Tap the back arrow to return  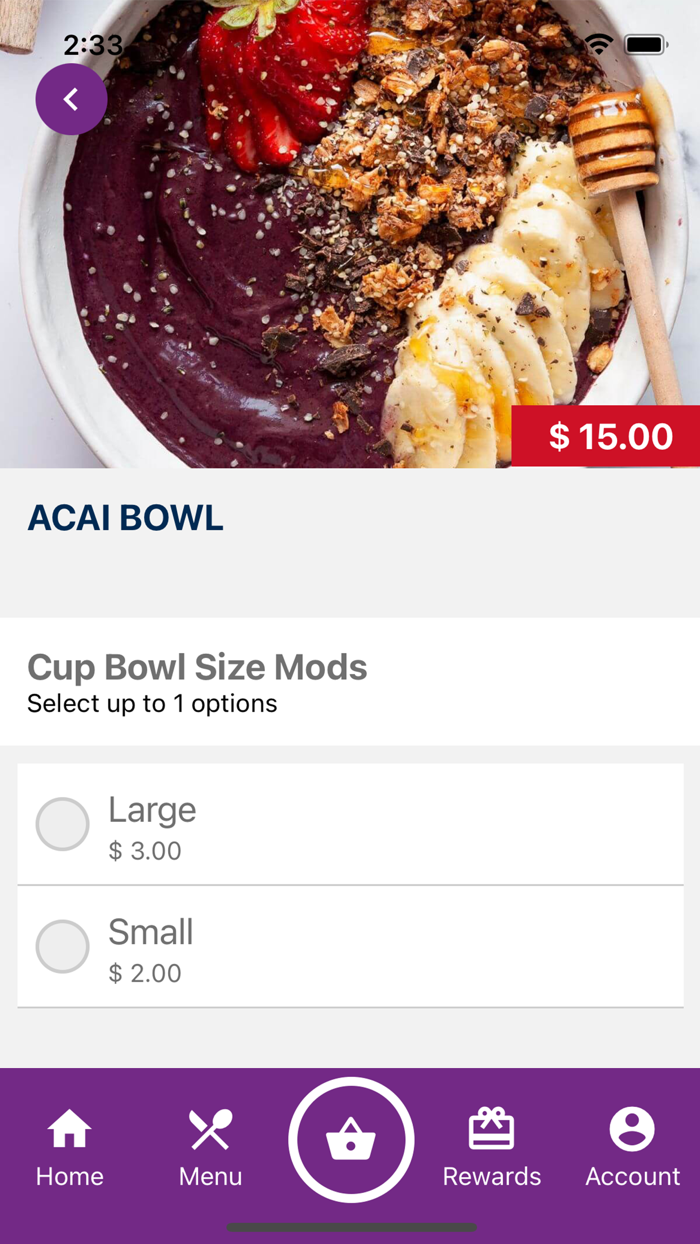(71, 99)
